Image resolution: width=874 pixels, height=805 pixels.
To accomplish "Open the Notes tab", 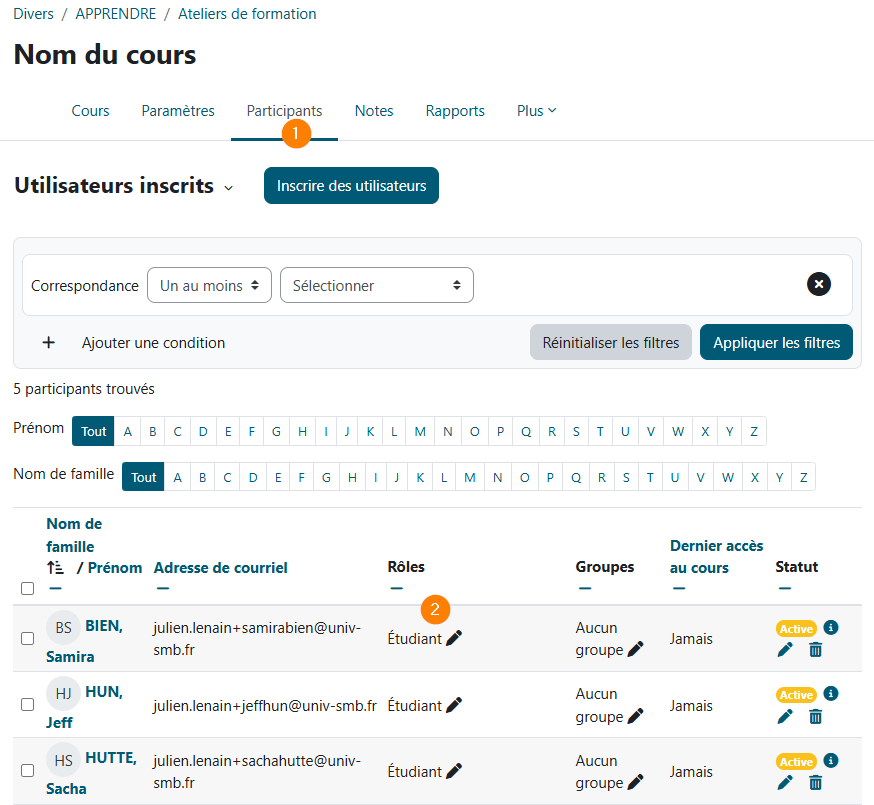I will point(374,110).
